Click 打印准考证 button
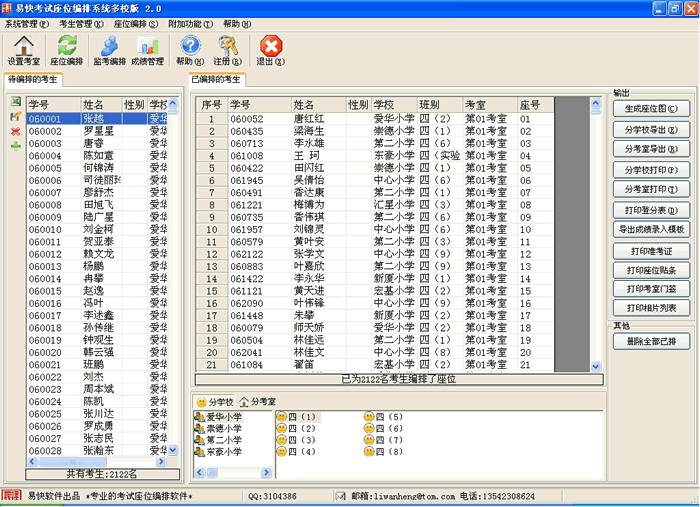700x507 pixels. [x=651, y=251]
